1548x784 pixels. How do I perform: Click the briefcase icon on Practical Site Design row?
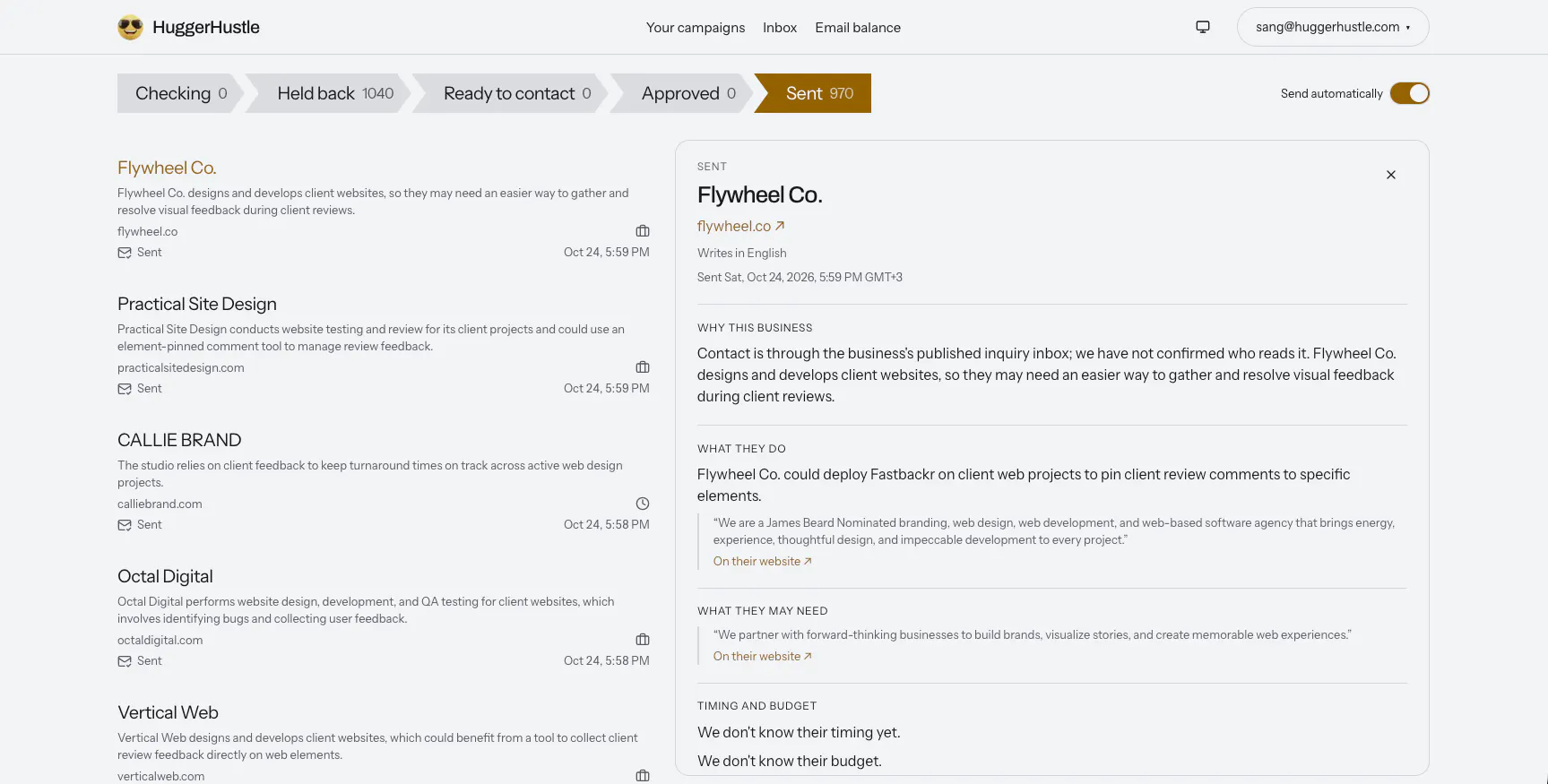click(643, 367)
